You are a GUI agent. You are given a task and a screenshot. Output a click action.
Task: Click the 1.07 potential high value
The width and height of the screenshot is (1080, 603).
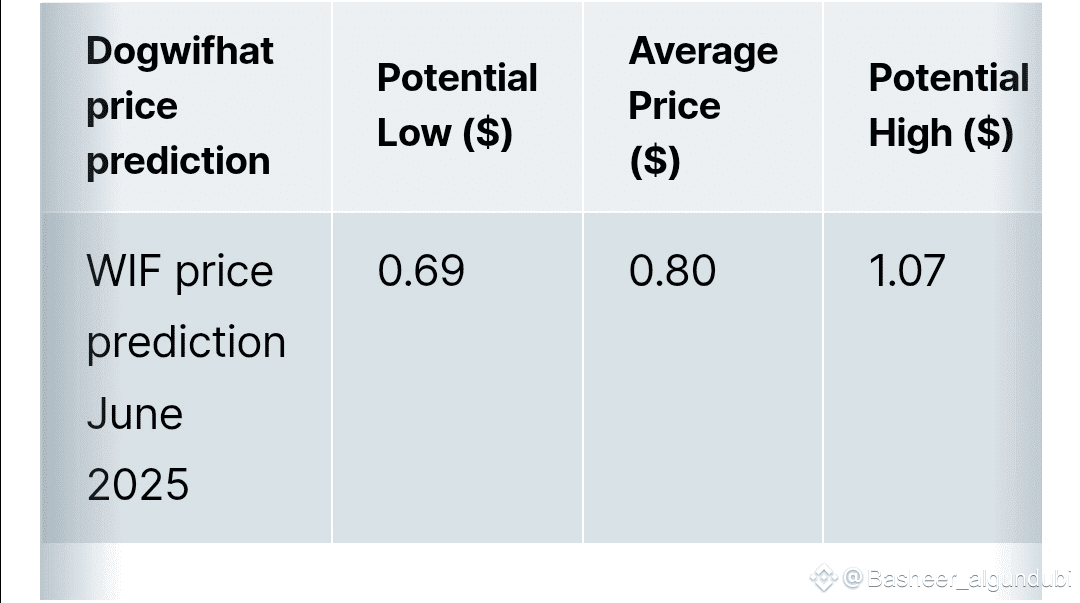906,271
